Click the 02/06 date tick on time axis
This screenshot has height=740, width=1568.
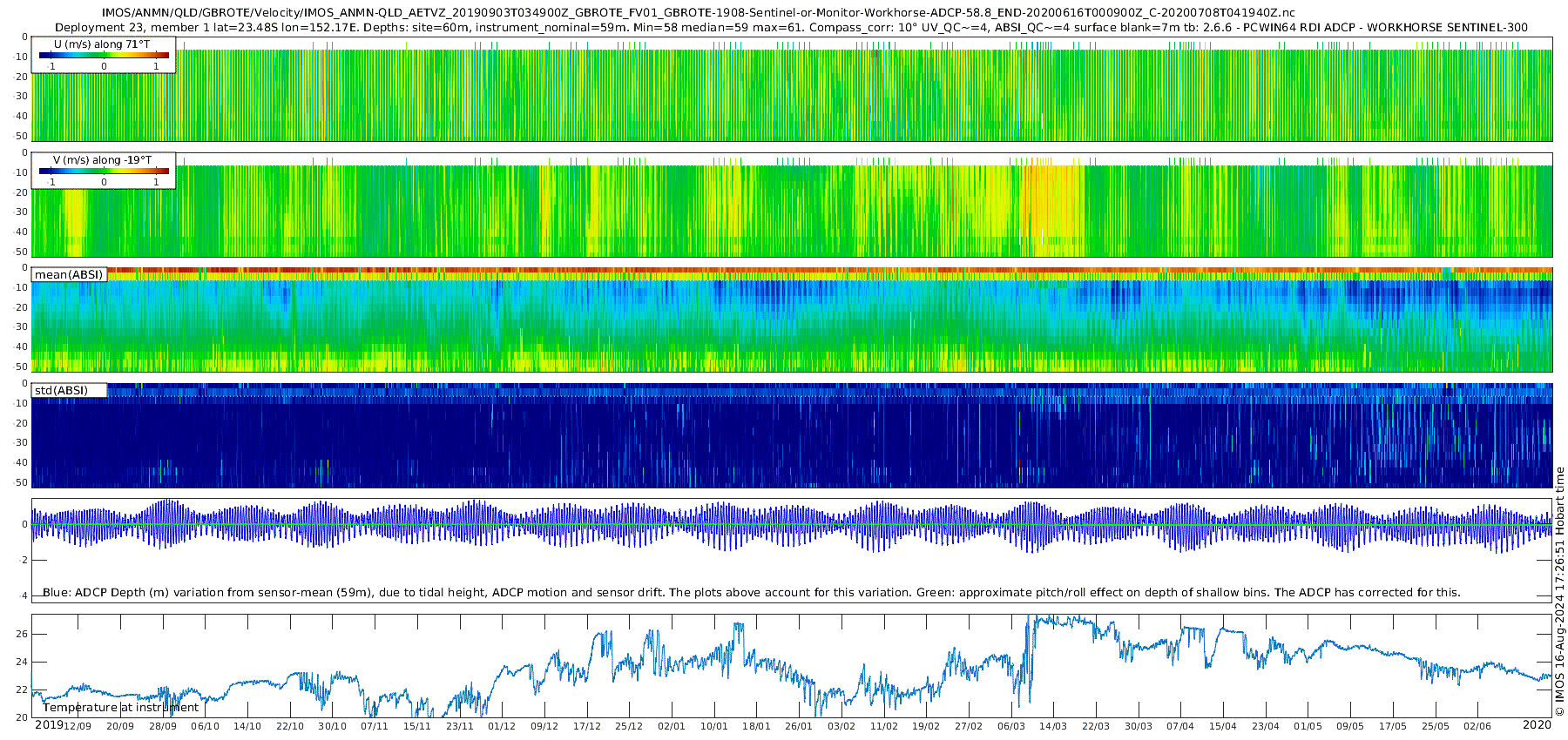coord(1477,726)
